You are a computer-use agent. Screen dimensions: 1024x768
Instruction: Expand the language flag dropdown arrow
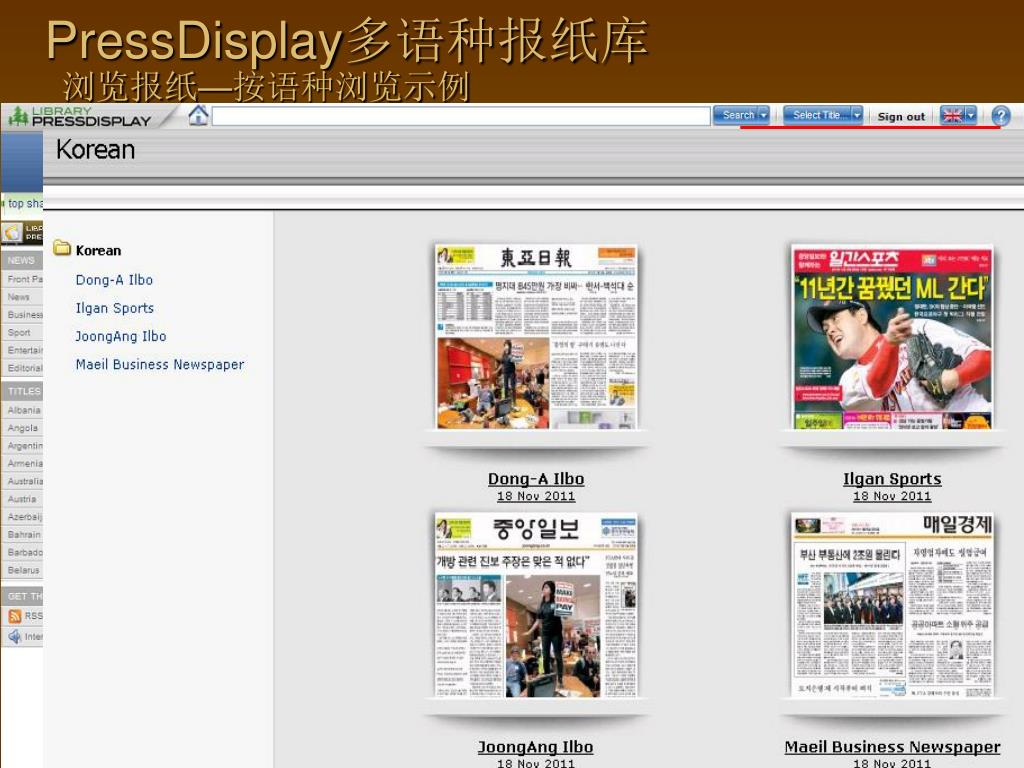pos(970,115)
